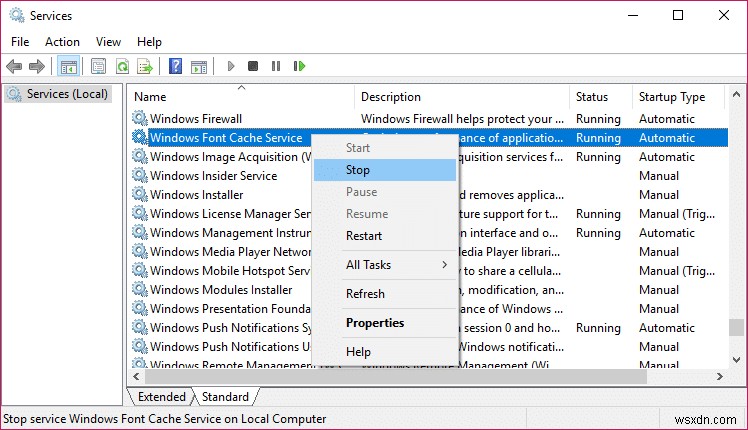This screenshot has width=748, height=430.
Task: Click the Refresh toolbar icon
Action: pyautogui.click(x=123, y=66)
